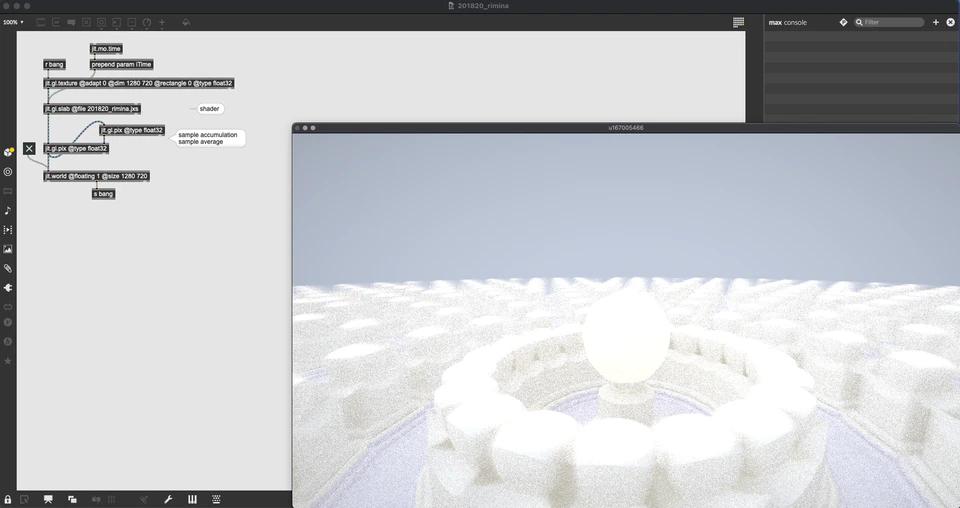Select the prepend param iTime object
This screenshot has height=508, width=960.
click(x=121, y=64)
